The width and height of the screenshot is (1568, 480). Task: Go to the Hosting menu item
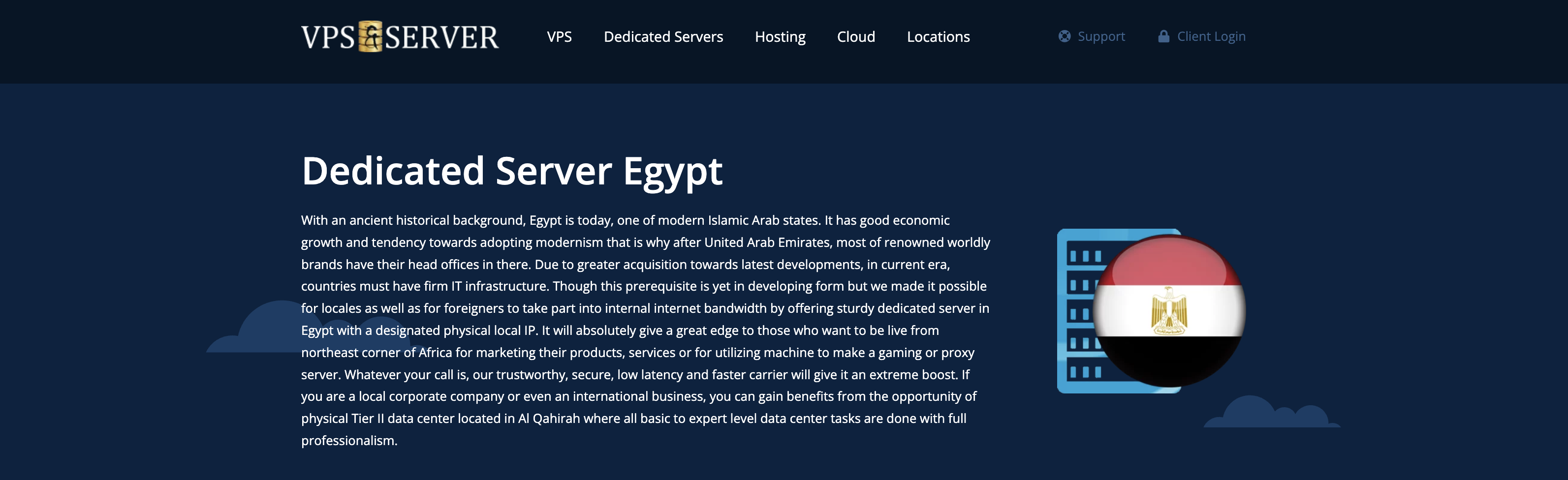(x=780, y=37)
